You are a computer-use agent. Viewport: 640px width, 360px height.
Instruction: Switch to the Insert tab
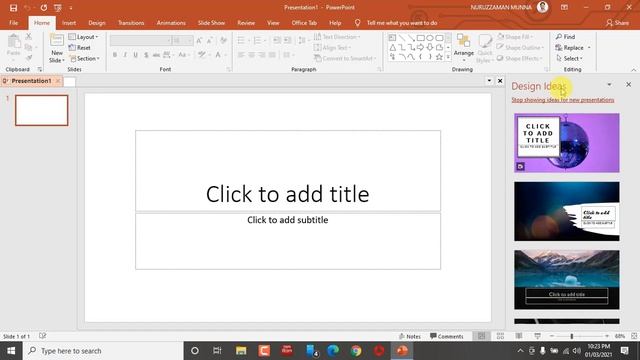pyautogui.click(x=69, y=23)
